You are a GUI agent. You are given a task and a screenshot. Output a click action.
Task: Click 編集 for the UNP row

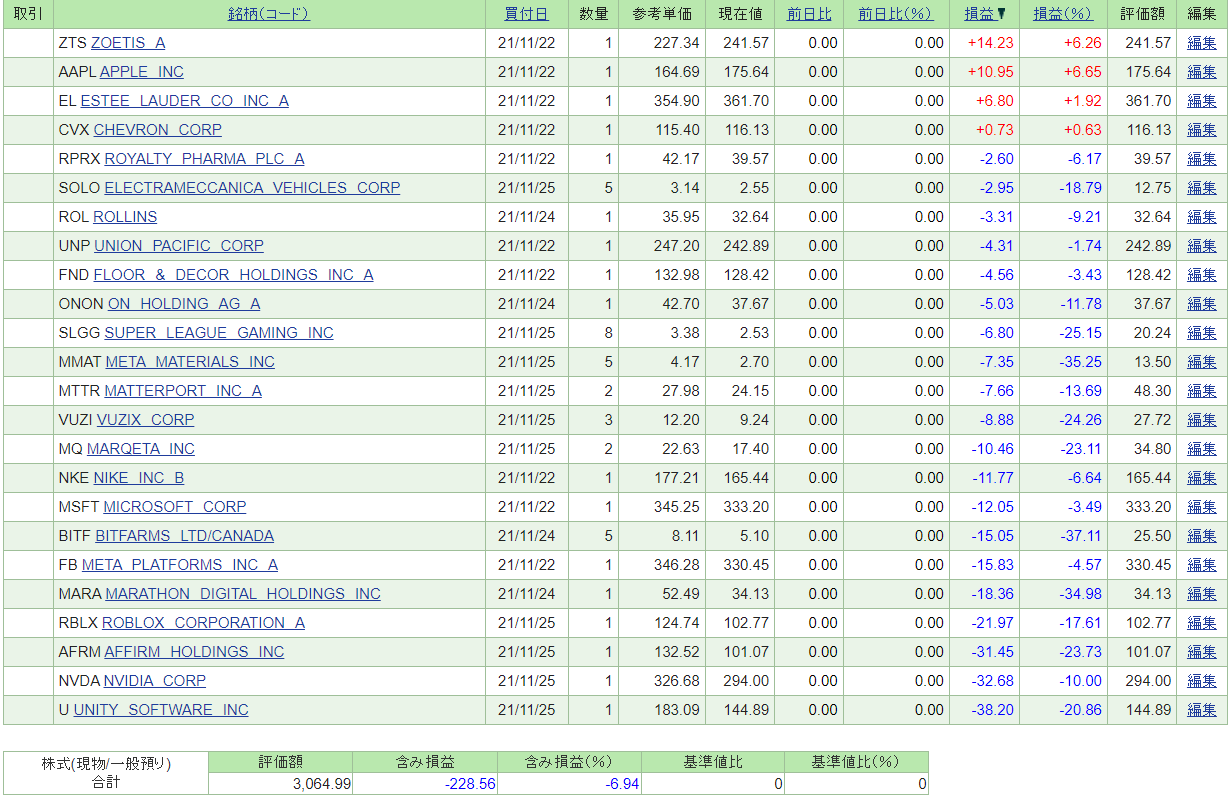pos(1202,246)
